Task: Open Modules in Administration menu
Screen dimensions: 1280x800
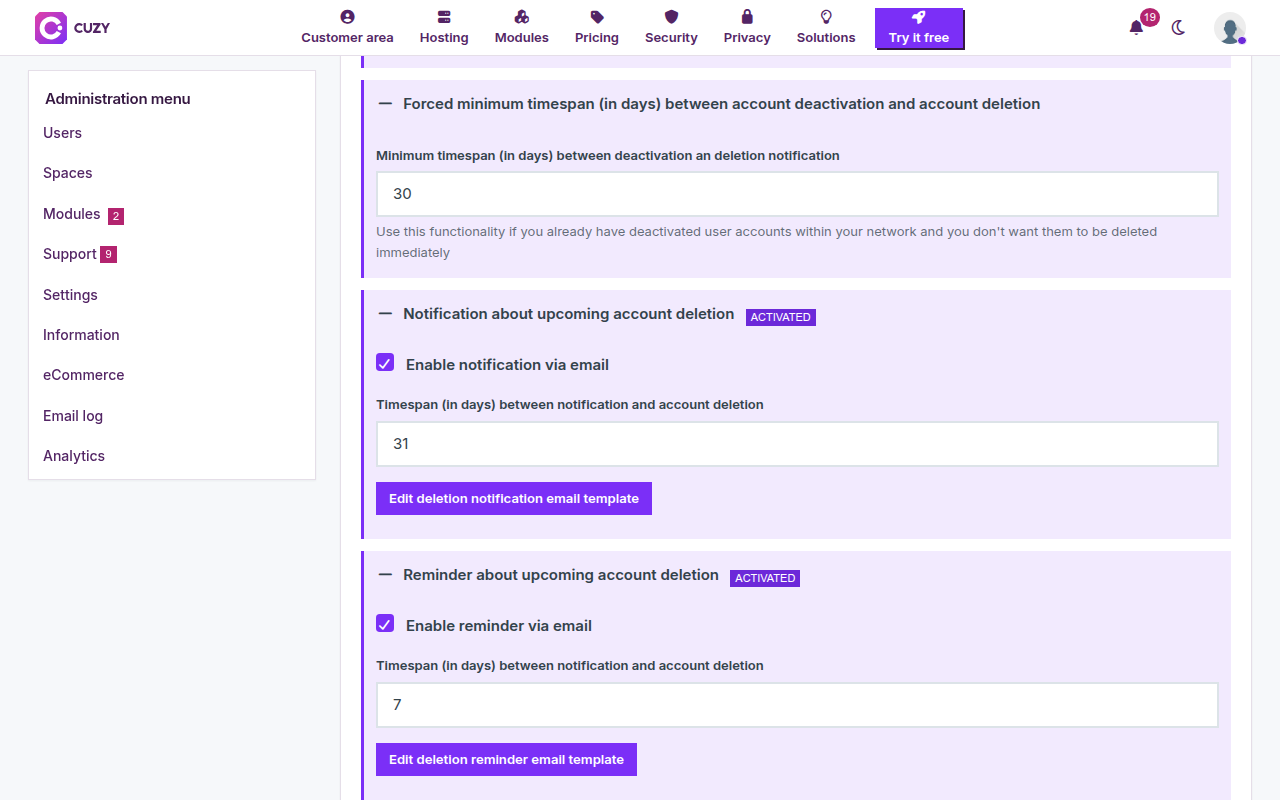Action: [x=72, y=214]
